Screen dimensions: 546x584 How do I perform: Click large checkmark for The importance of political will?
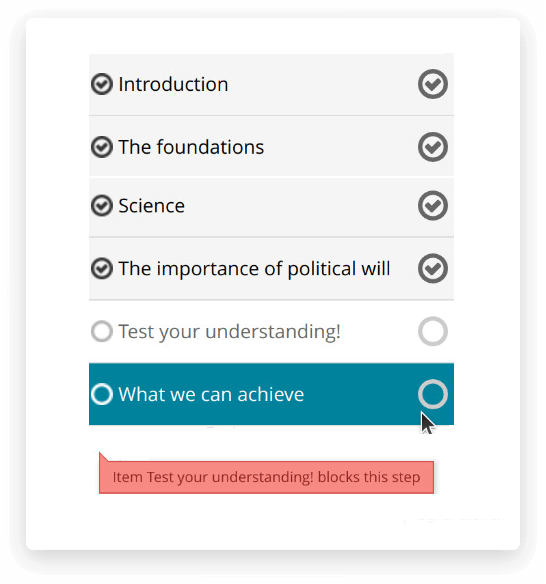coord(433,269)
